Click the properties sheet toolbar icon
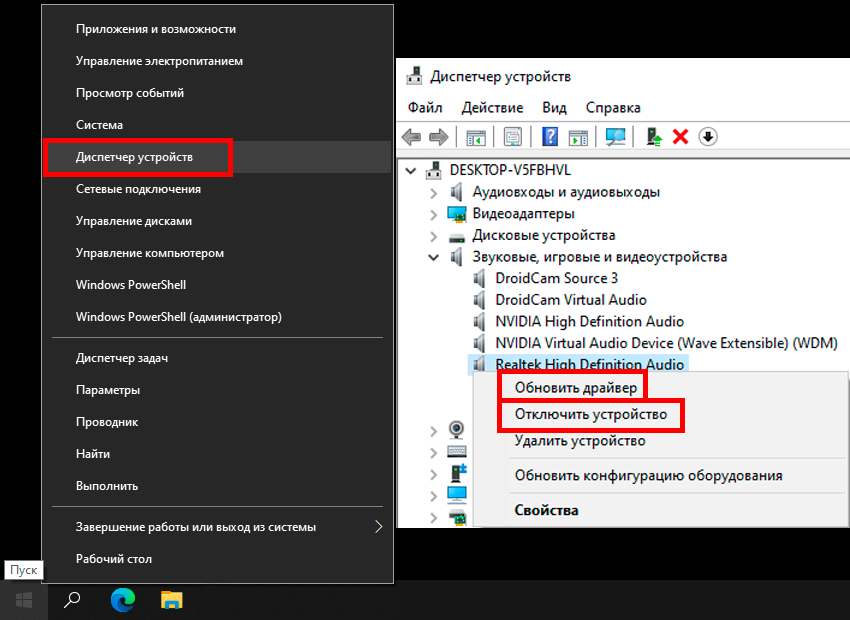The width and height of the screenshot is (850, 620). 513,137
